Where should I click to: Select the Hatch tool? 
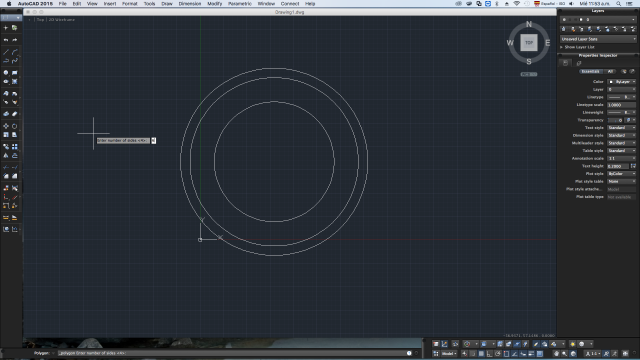tap(15, 82)
